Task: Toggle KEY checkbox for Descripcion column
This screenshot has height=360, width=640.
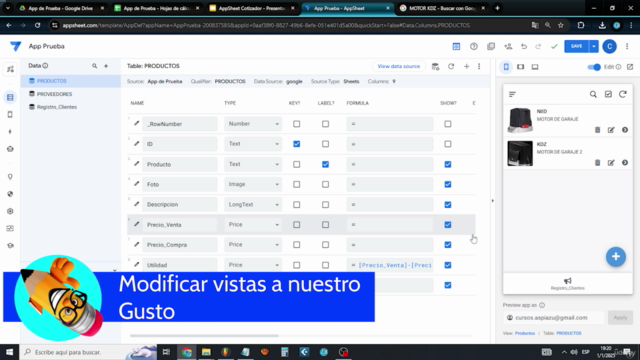Action: coord(297,204)
